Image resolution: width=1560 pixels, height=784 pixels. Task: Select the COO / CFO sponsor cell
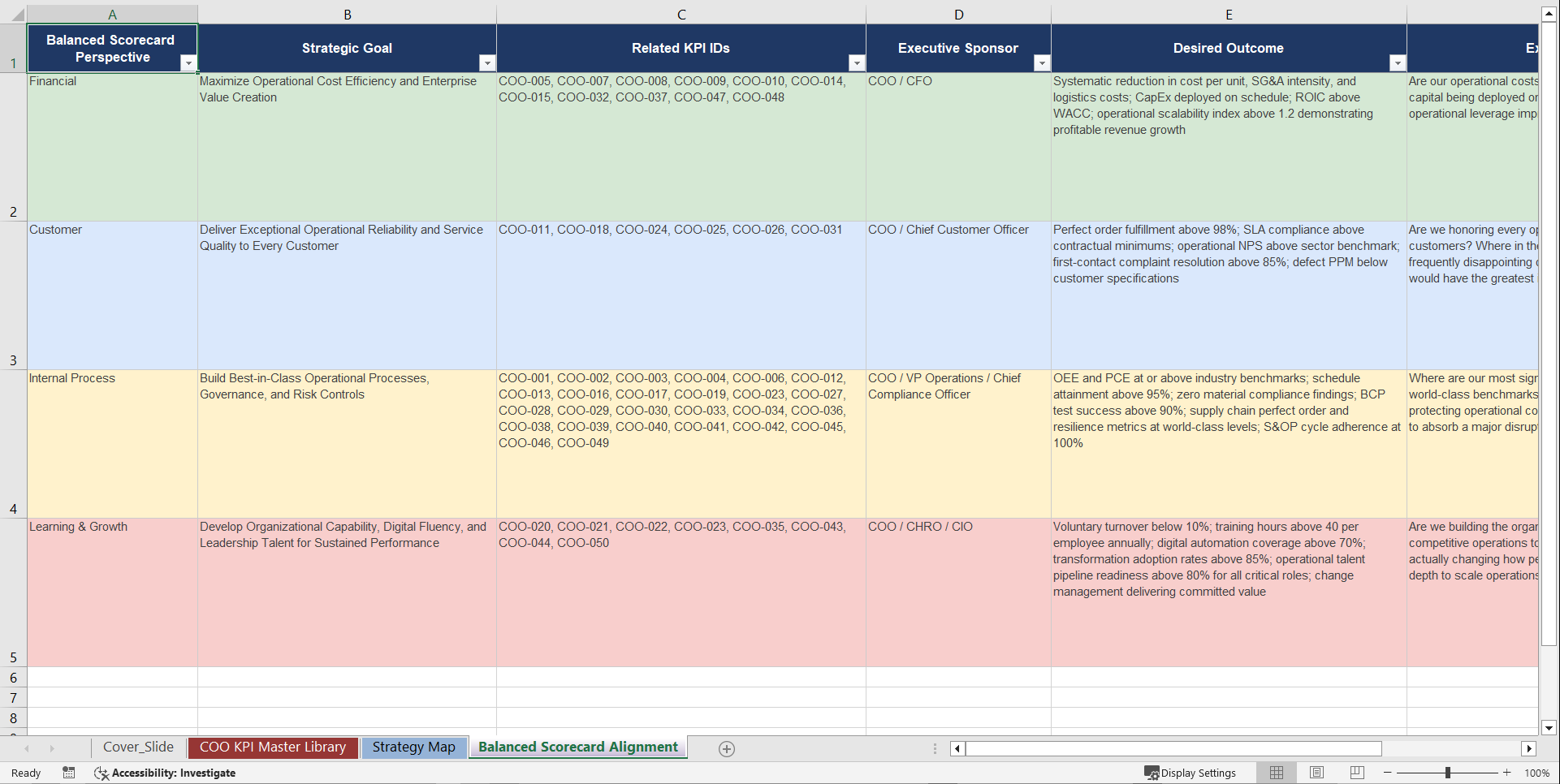[x=958, y=147]
